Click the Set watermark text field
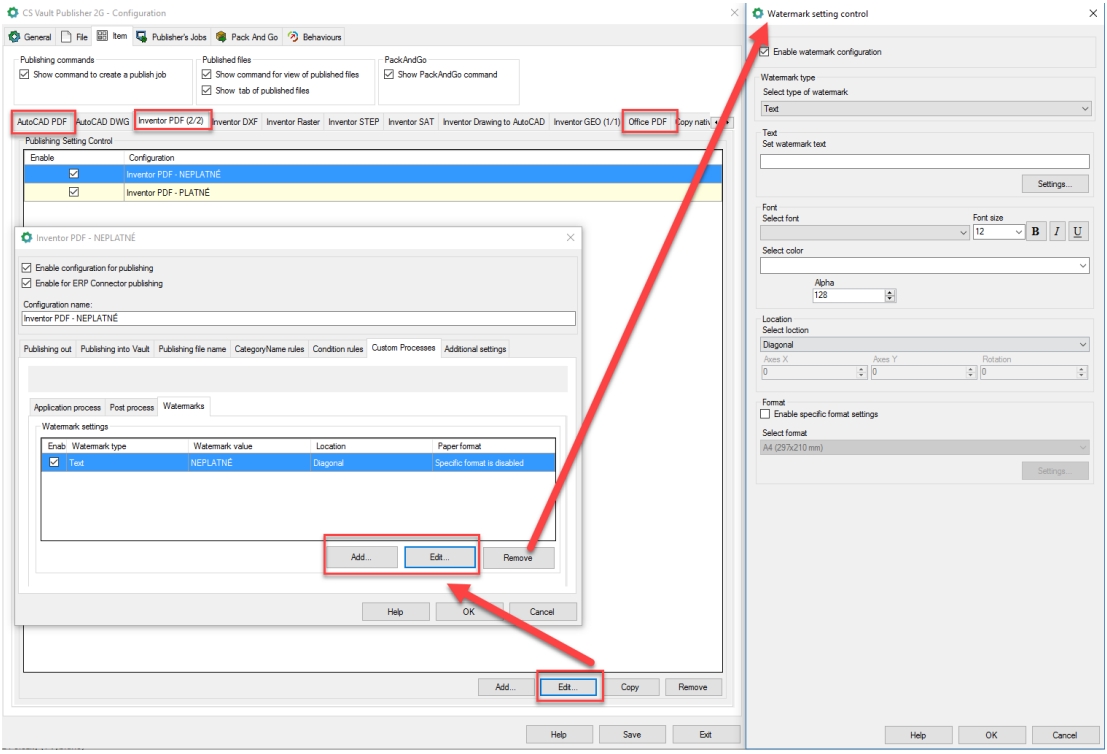The height and width of the screenshot is (754, 1107). click(924, 161)
